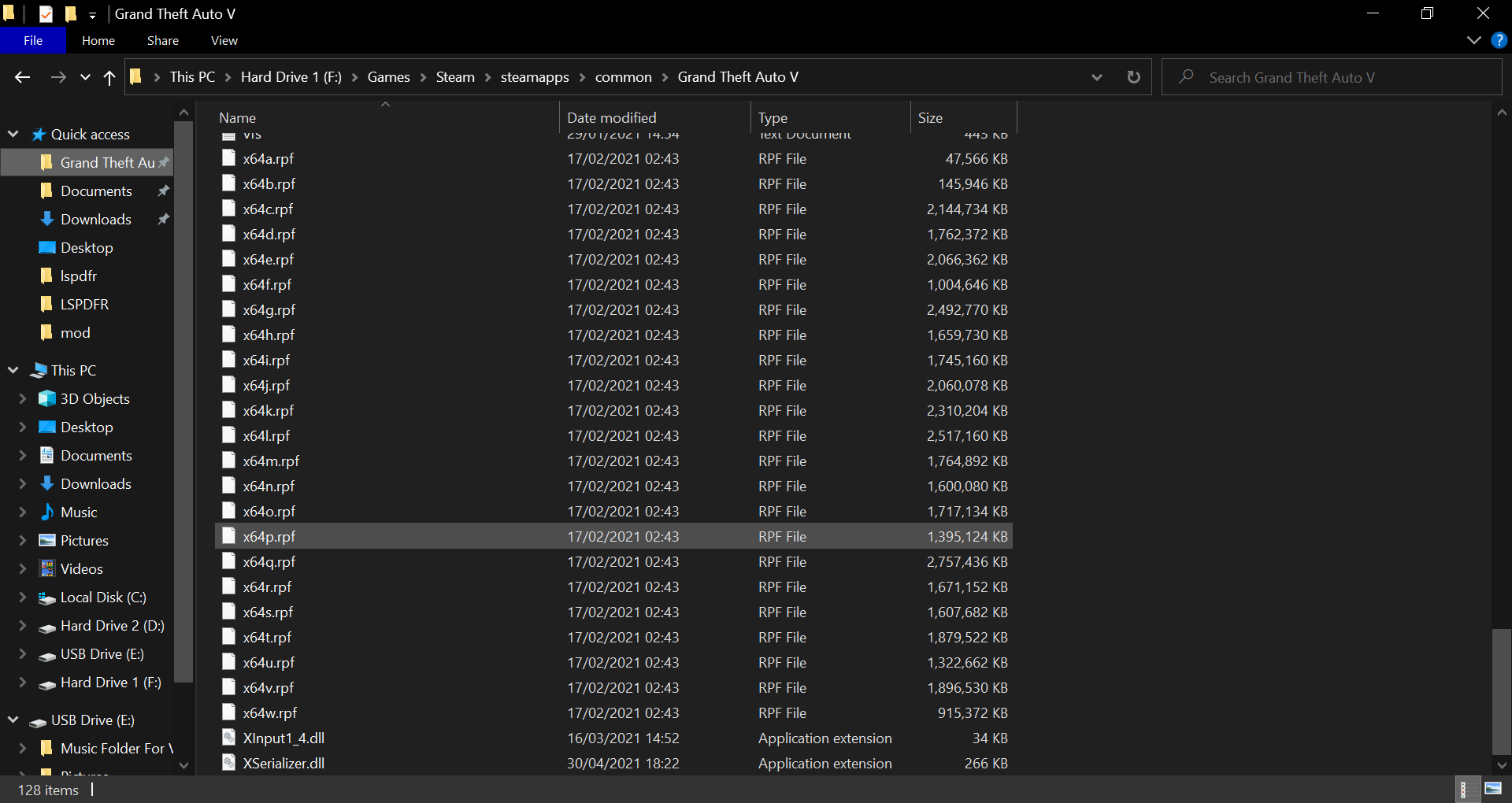This screenshot has height=803, width=1512.
Task: Select the x64g.rpf file
Action: (269, 309)
